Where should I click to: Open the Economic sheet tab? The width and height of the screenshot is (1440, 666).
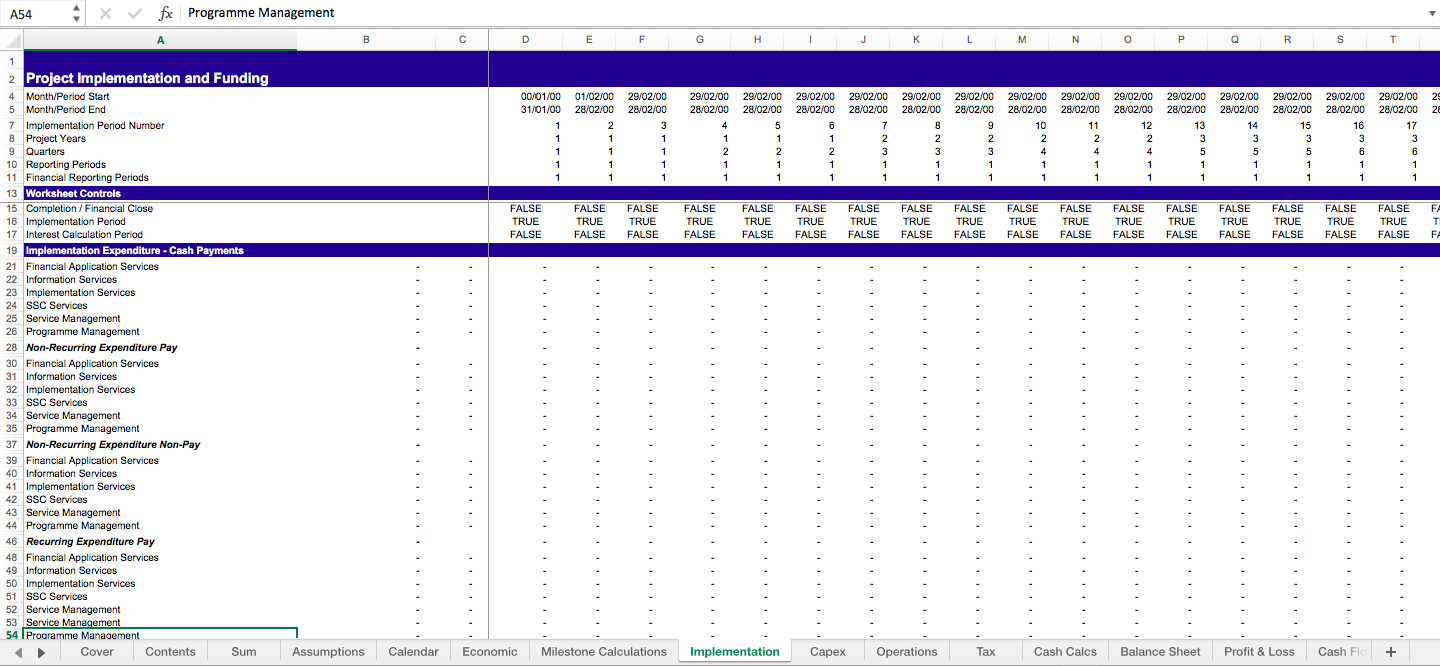pos(490,652)
